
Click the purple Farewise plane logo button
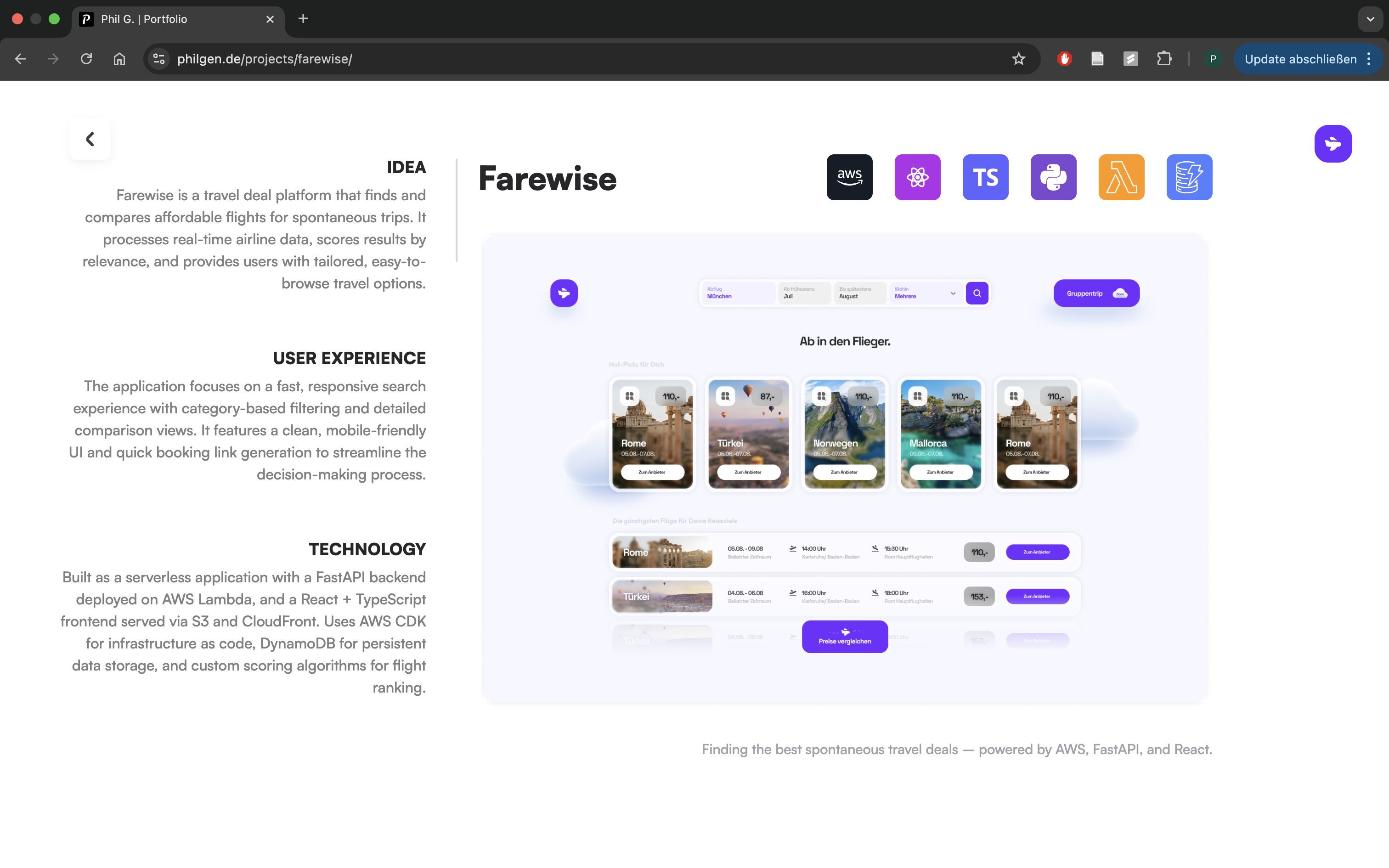[x=1333, y=143]
